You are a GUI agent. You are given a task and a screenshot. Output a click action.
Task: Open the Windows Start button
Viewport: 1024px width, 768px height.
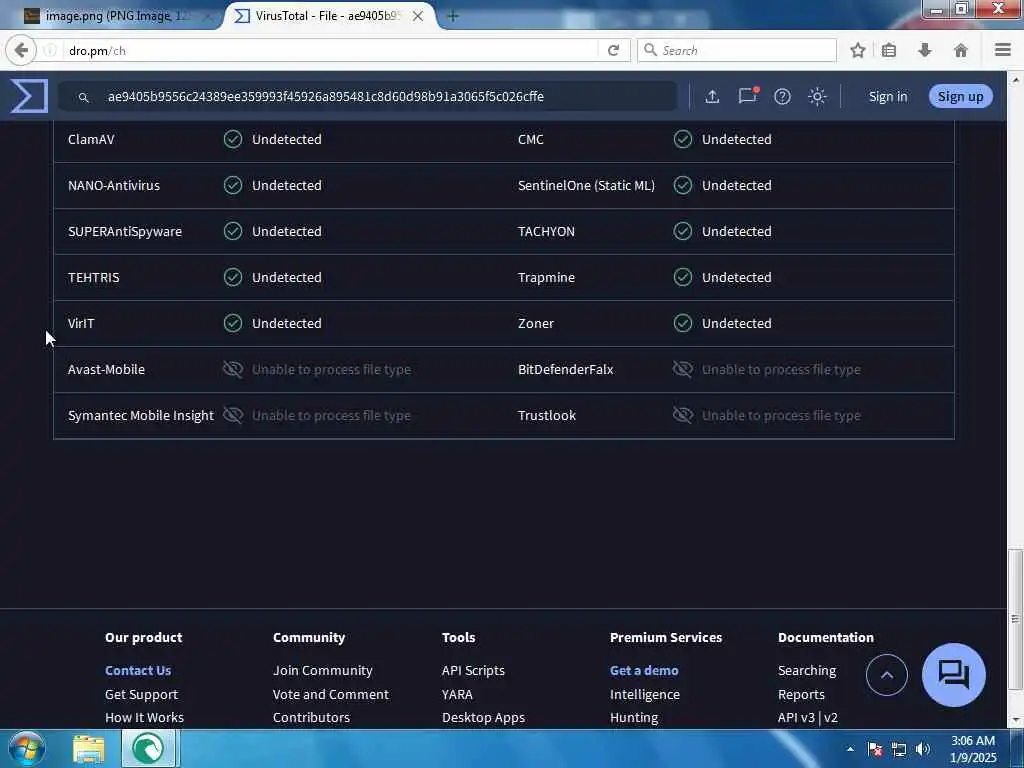(27, 748)
